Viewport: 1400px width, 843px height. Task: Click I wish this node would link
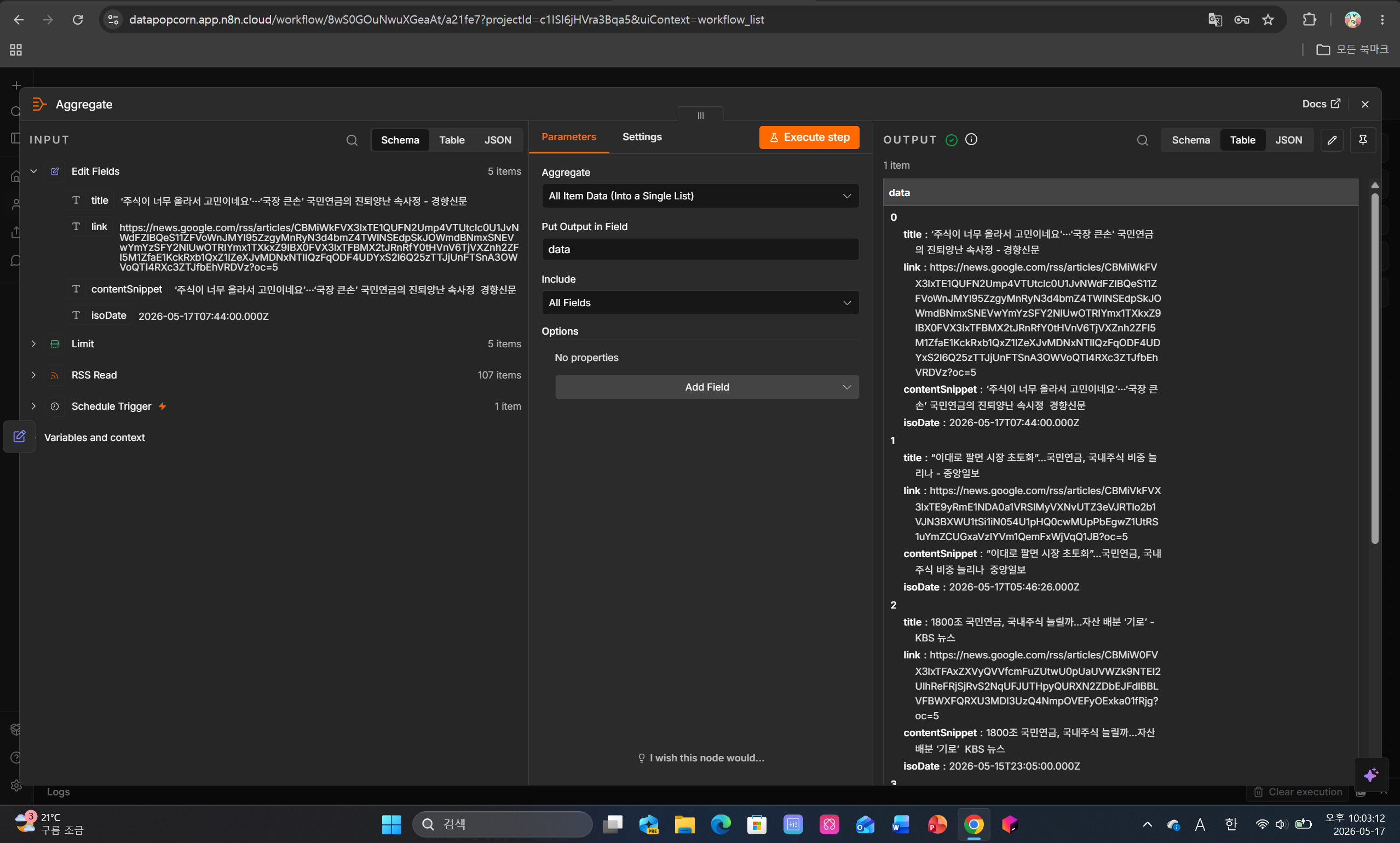pos(701,758)
